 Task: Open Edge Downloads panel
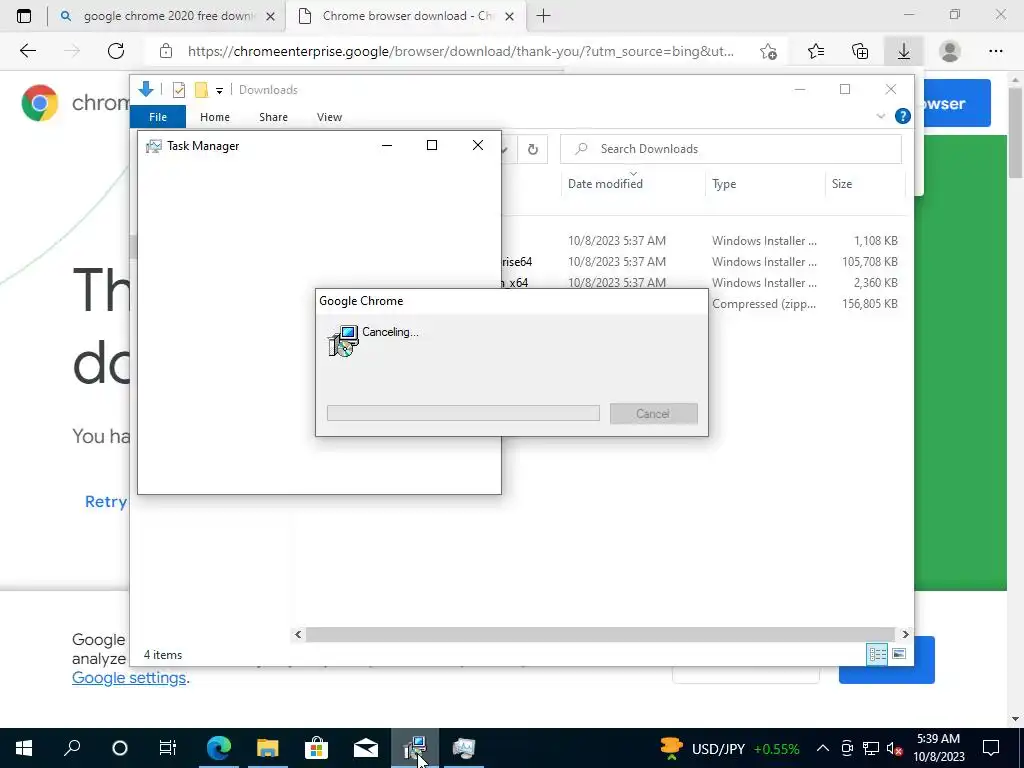[904, 51]
